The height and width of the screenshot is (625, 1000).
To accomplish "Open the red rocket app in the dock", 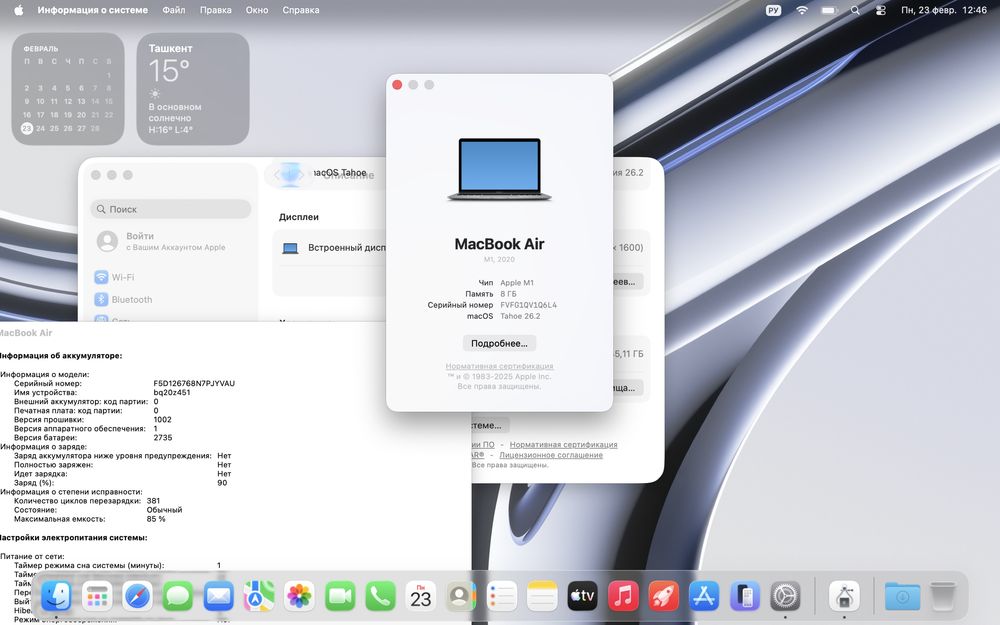I will tap(664, 597).
